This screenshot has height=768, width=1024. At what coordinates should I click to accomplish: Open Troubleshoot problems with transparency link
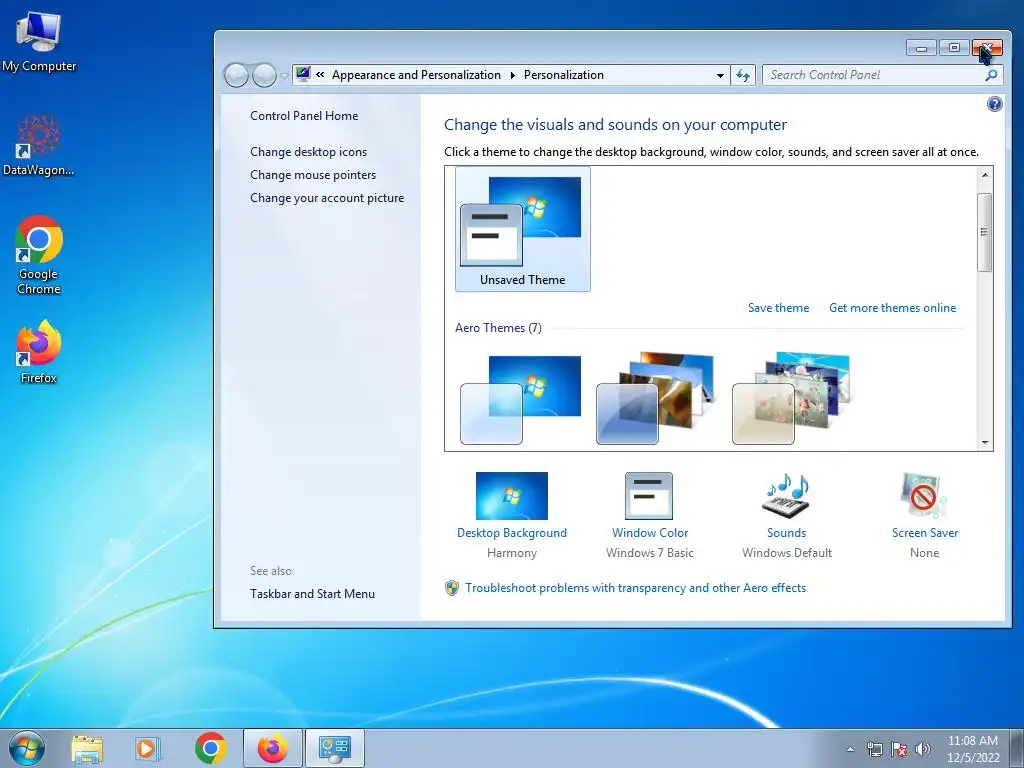pyautogui.click(x=635, y=588)
